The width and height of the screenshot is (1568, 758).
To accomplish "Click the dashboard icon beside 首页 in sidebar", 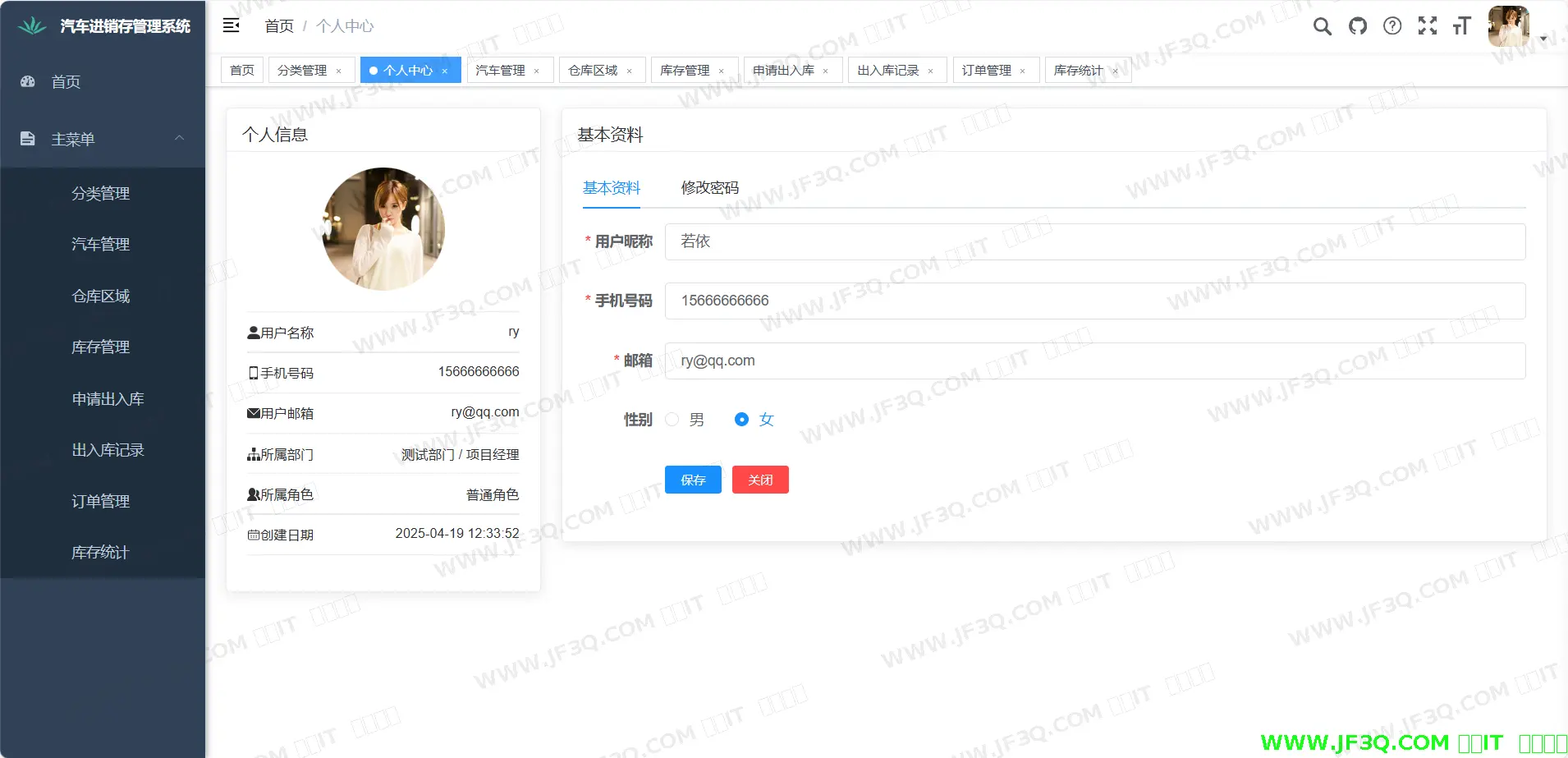I will [28, 81].
